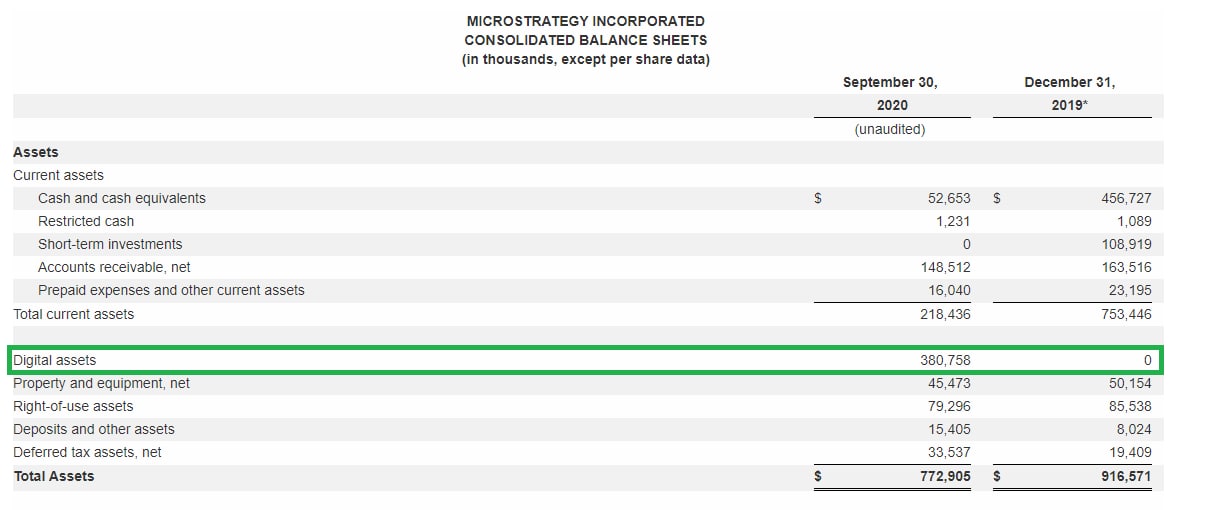Select the Short-term investments label
The image size is (1216, 510).
coord(110,244)
